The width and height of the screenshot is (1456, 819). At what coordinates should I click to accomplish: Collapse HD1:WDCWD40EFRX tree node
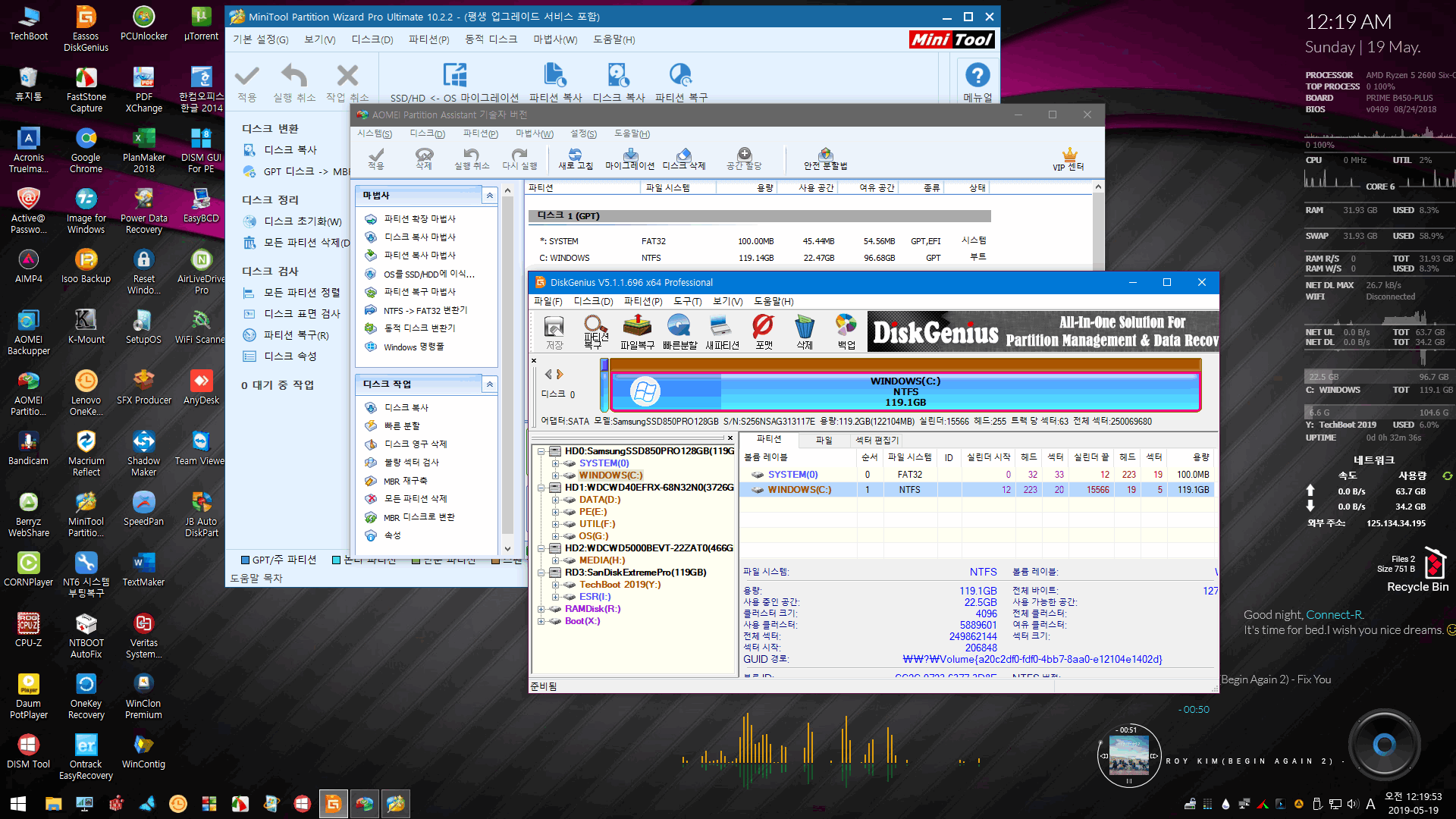click(541, 488)
